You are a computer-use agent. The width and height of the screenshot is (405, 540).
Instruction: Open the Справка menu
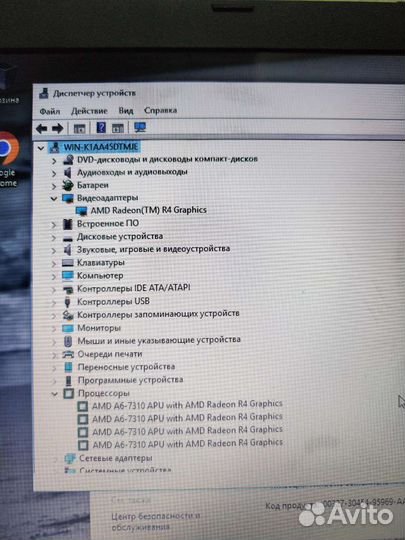click(160, 111)
